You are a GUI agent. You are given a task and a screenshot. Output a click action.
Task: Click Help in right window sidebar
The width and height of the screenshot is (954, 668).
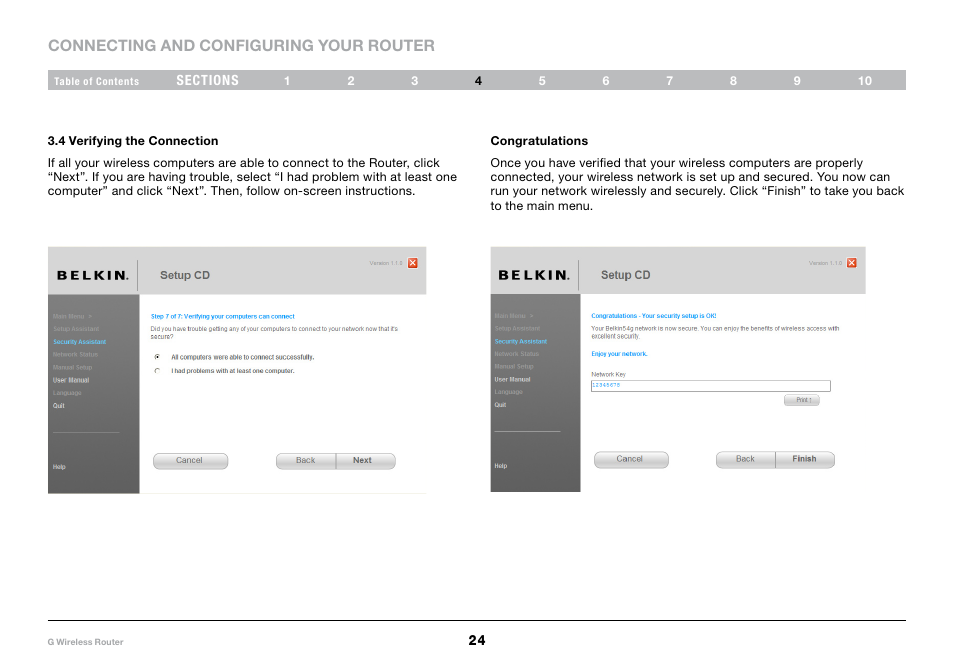tap(501, 465)
